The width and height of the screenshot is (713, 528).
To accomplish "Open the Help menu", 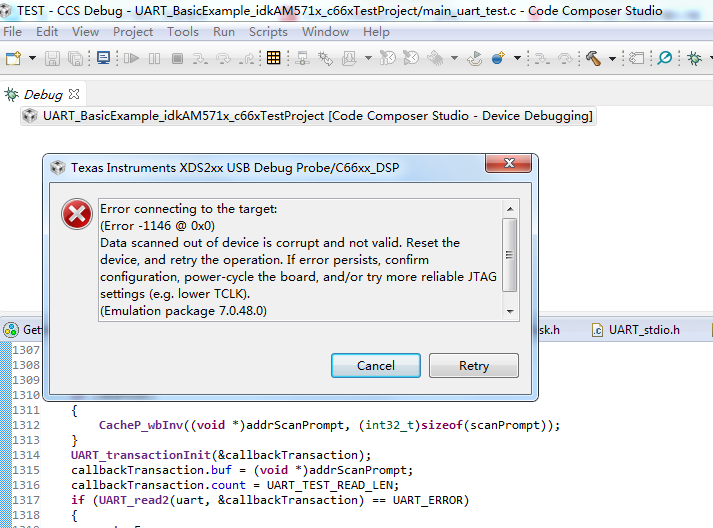I will coord(376,32).
